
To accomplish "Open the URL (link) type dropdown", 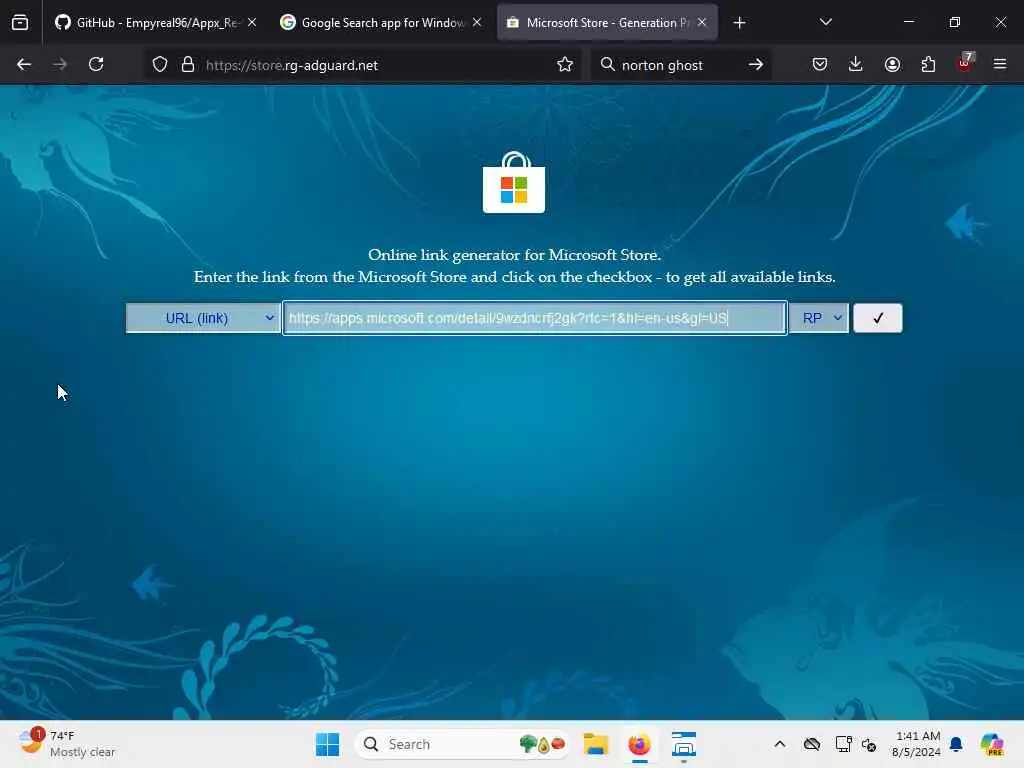I will click(x=203, y=318).
